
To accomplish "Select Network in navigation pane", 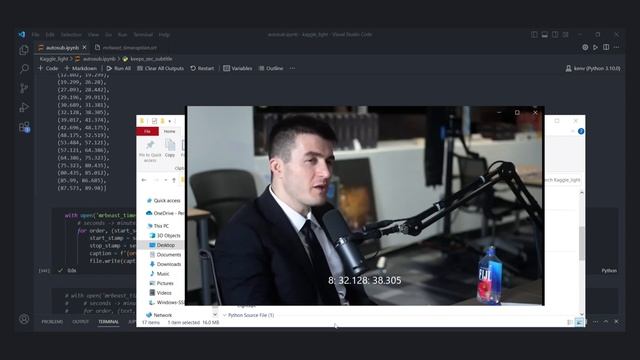I will click(x=159, y=315).
